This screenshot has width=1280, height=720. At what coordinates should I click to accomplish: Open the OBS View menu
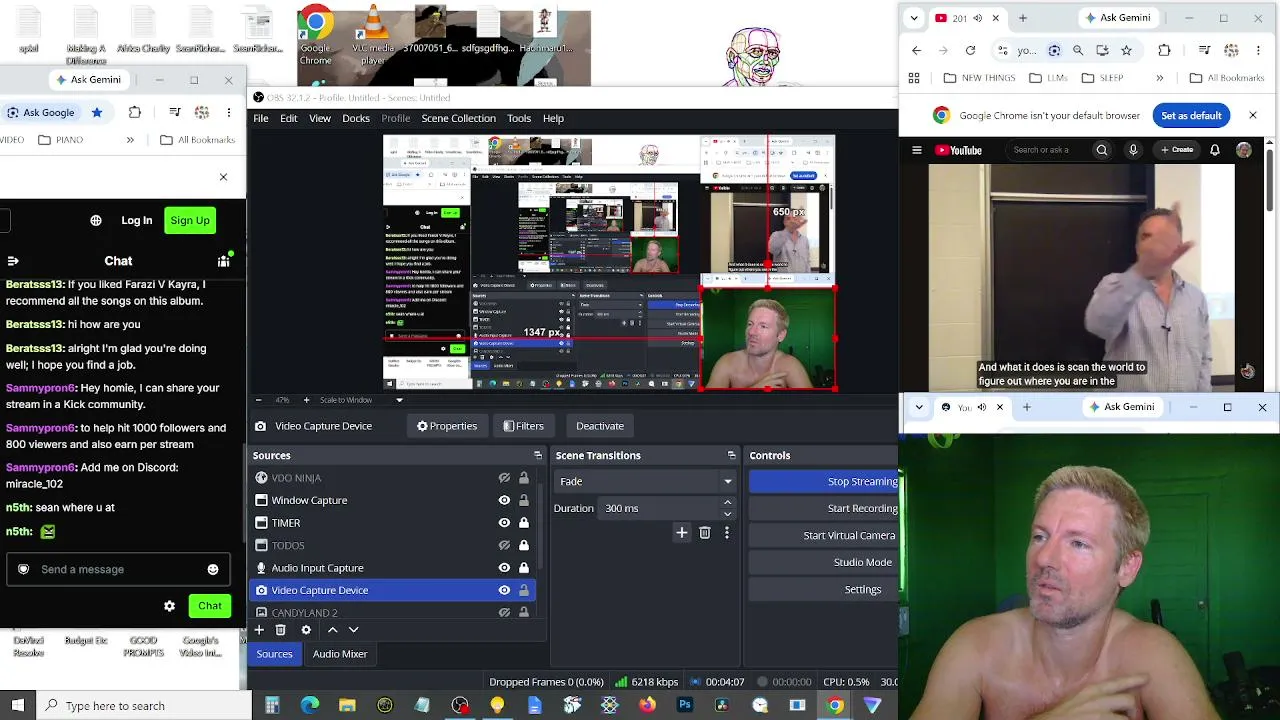[320, 118]
